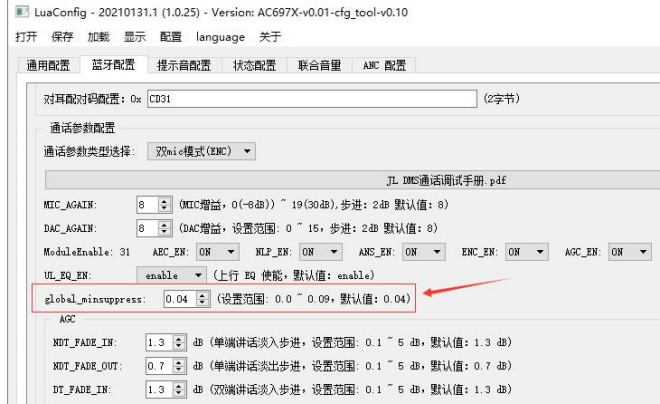Switch to the 提示音配置 tab
The width and height of the screenshot is (660, 404).
(x=184, y=66)
